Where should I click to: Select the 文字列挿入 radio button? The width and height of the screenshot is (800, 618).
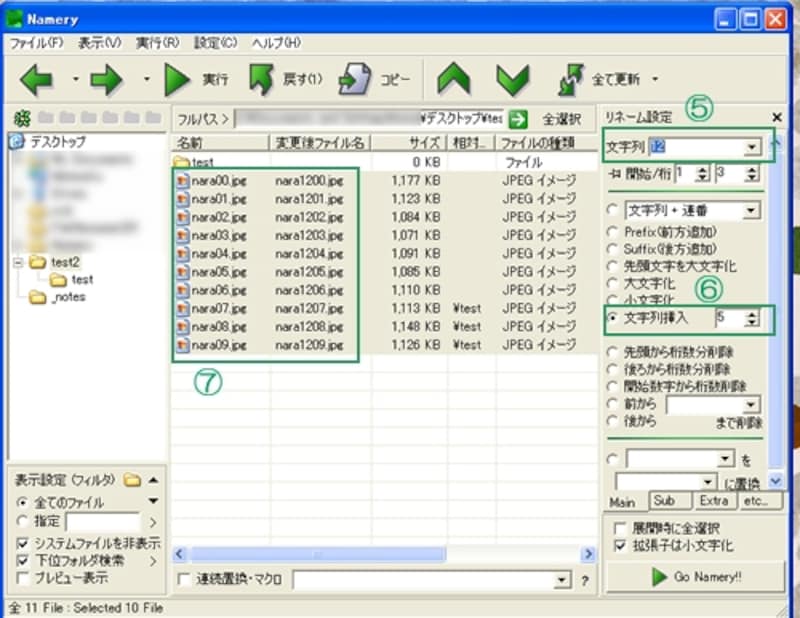(x=612, y=319)
